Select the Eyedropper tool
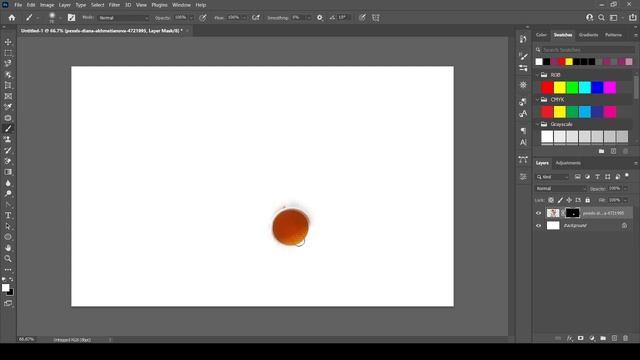Screen dimensions: 640x360 8,107
